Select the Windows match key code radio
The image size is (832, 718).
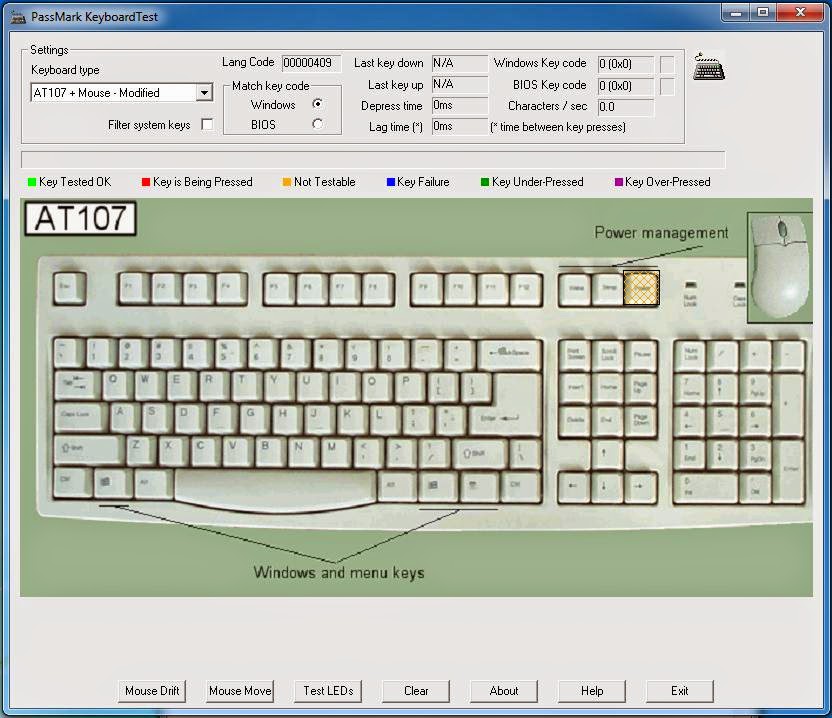pos(317,103)
